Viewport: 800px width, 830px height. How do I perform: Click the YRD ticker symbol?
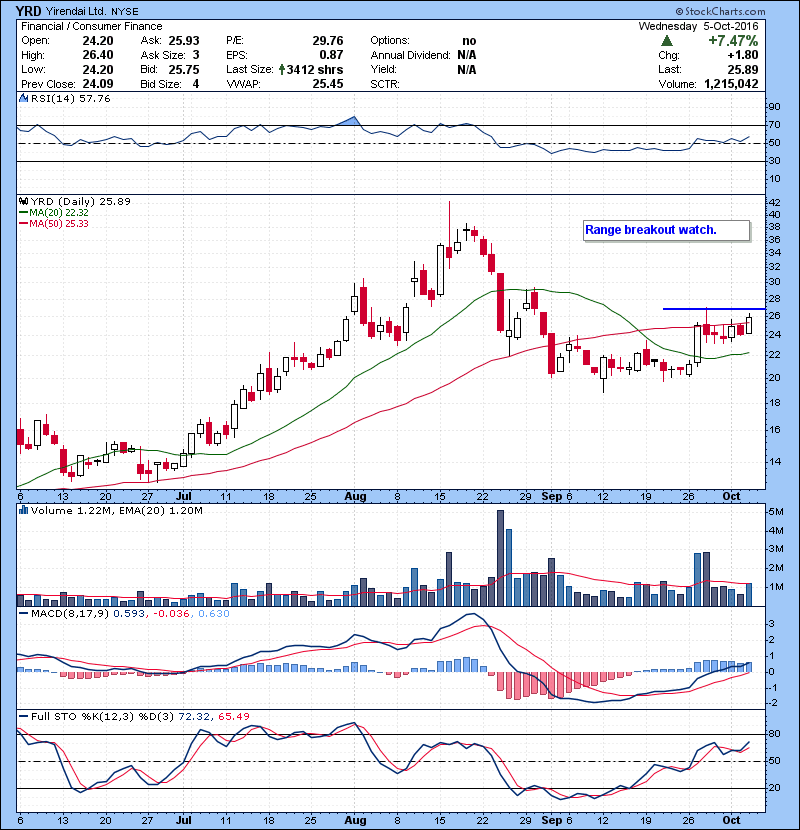tap(28, 11)
